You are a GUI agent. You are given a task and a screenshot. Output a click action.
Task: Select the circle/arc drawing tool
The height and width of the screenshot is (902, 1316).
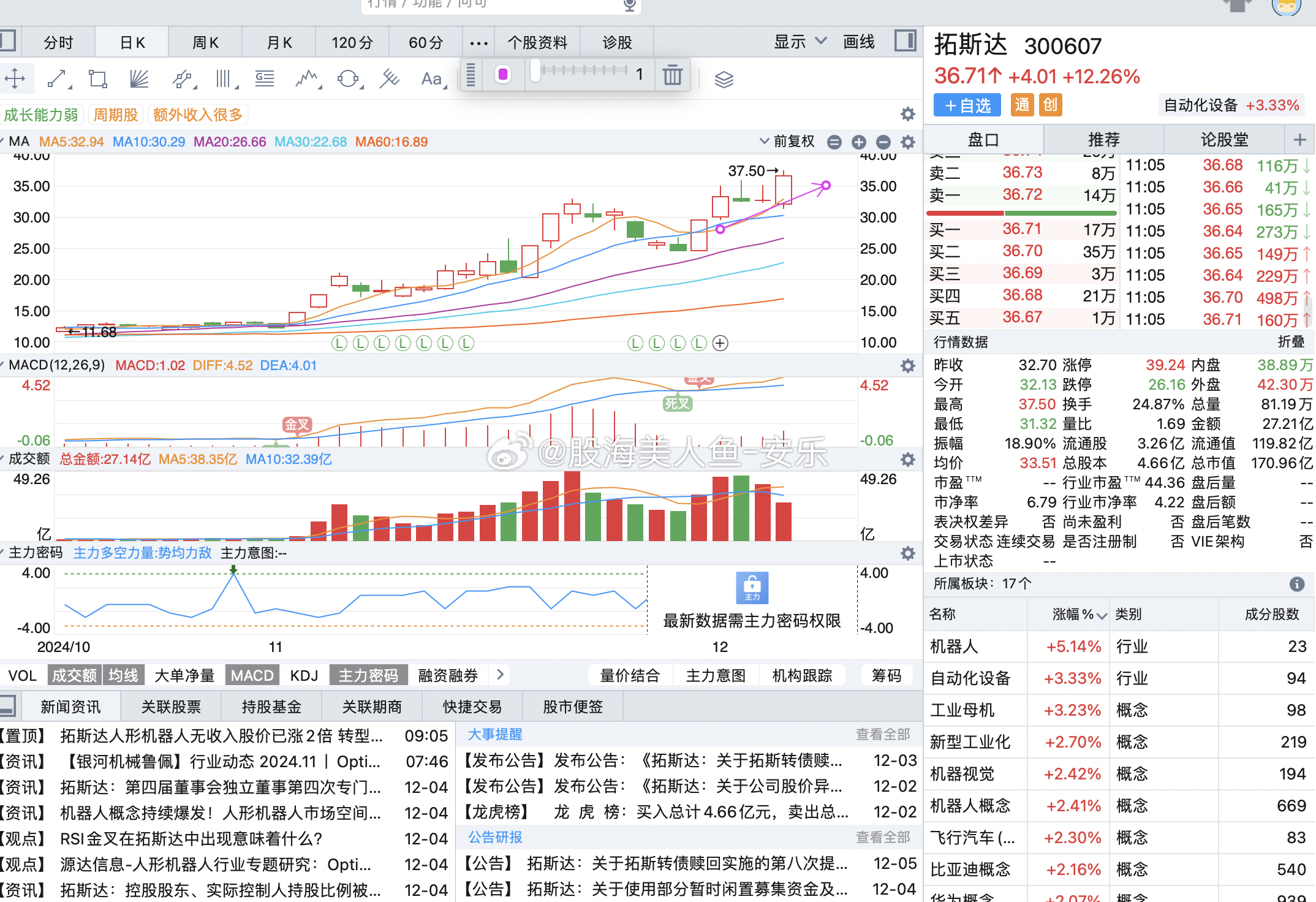point(349,79)
